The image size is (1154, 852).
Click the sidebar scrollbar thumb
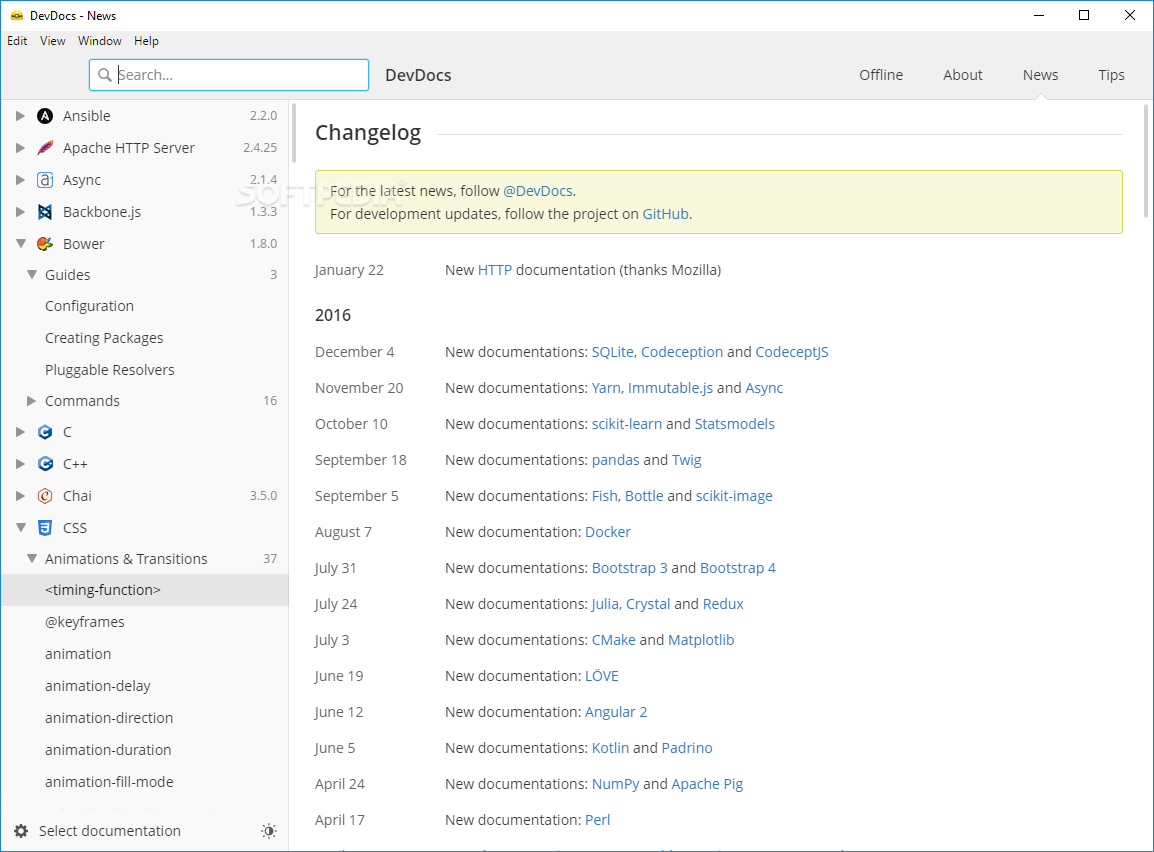point(294,133)
